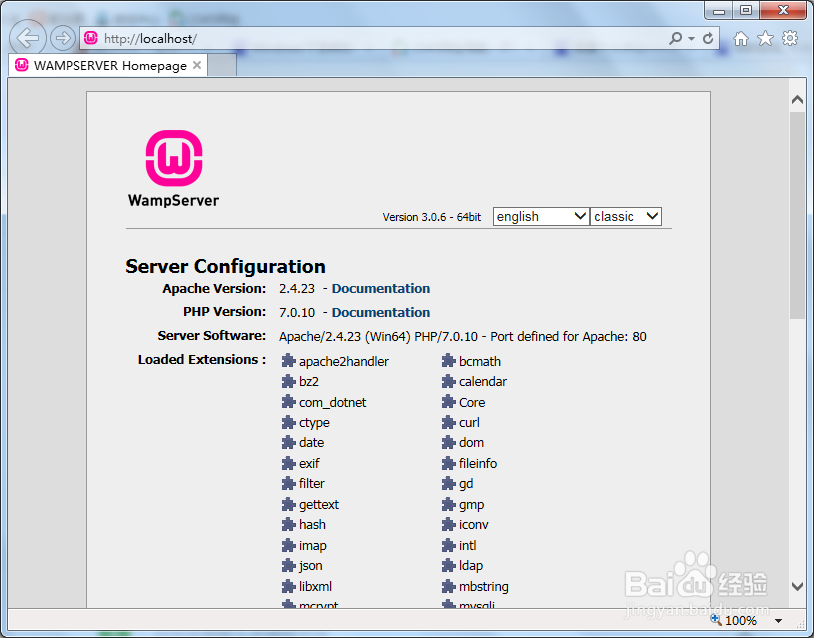Viewport: 814px width, 638px height.
Task: Click the 'Server Configuration' heading
Action: pos(225,266)
